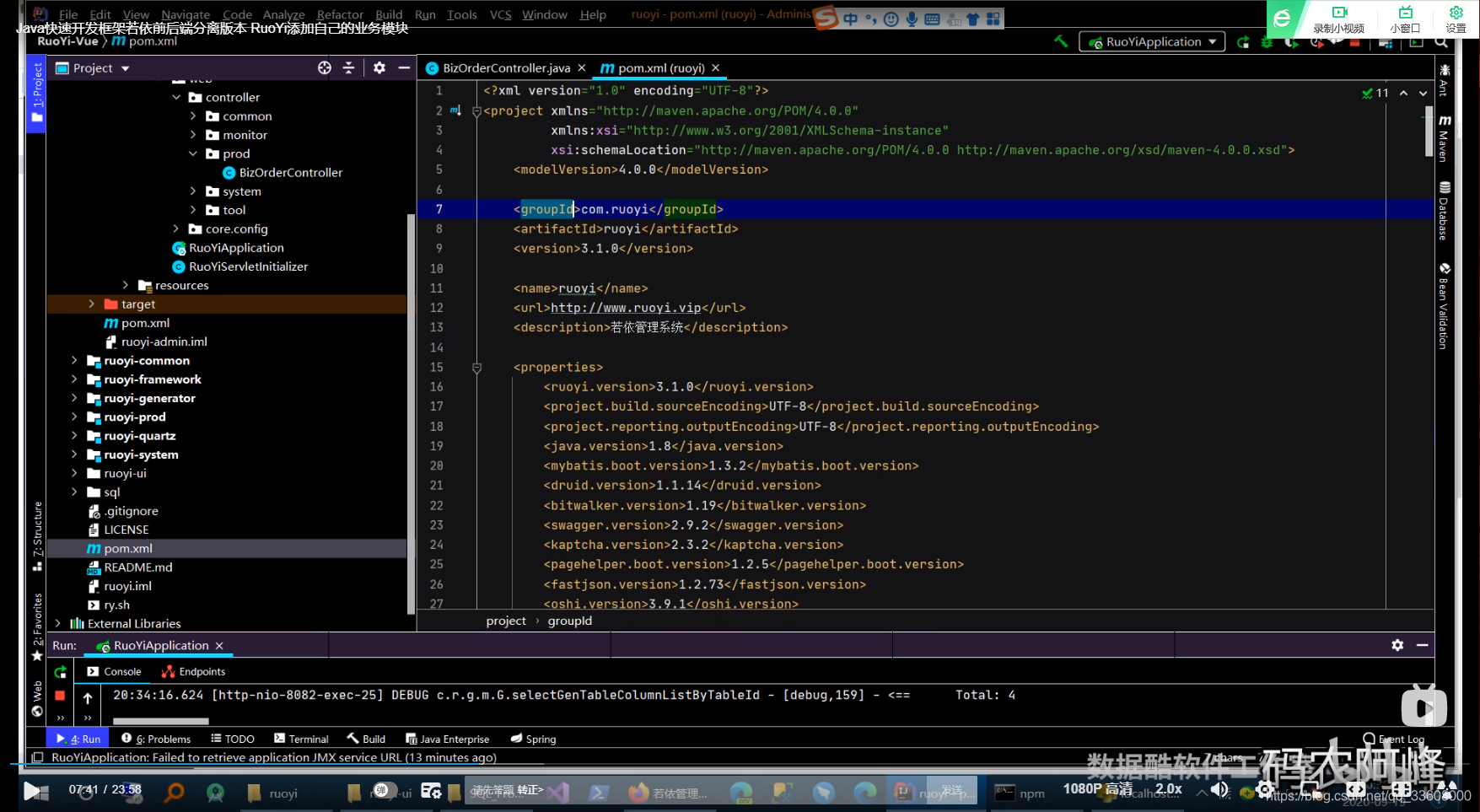
Task: Mute the video volume speaker icon
Action: (x=1219, y=789)
